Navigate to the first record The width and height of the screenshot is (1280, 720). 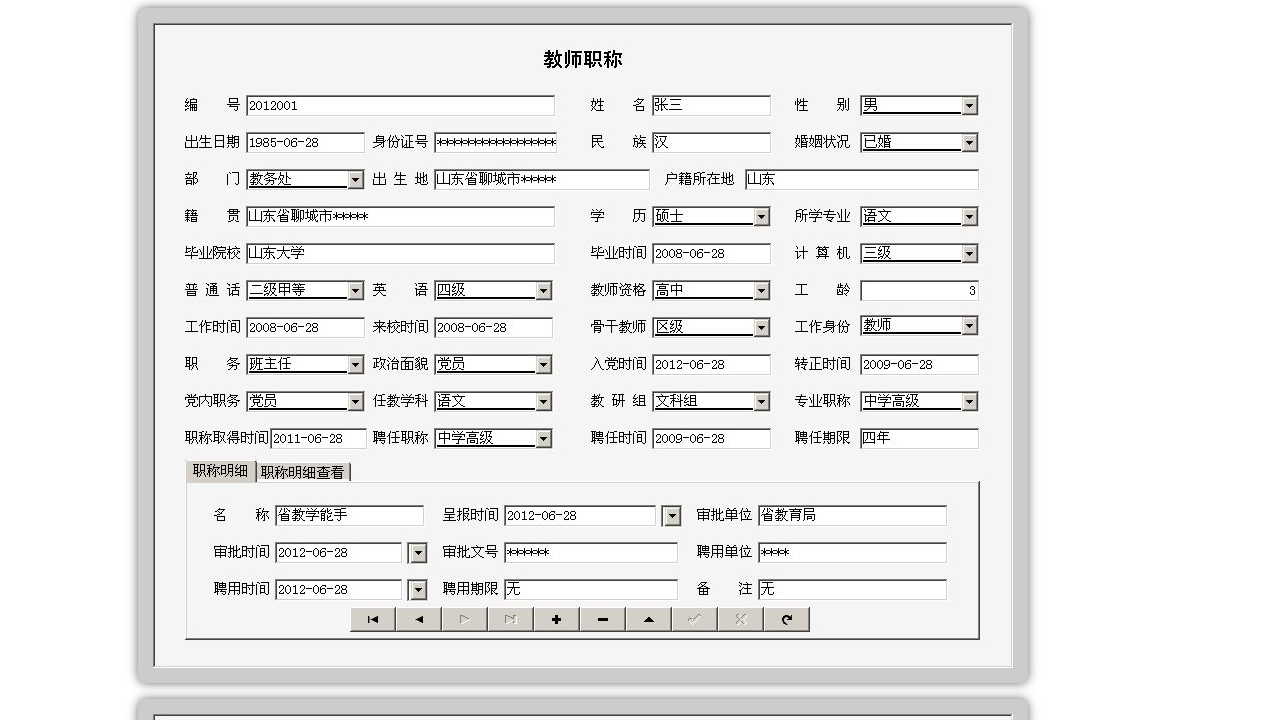click(371, 619)
